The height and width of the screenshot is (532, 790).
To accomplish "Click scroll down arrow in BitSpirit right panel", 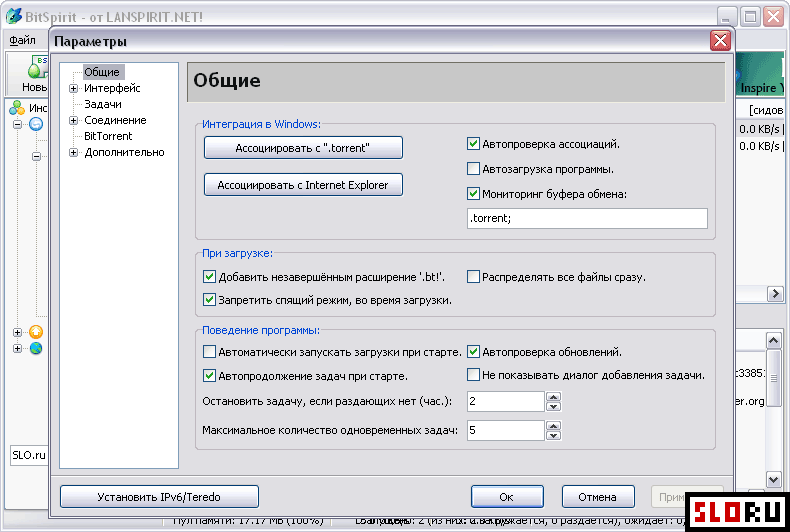I will point(774,479).
